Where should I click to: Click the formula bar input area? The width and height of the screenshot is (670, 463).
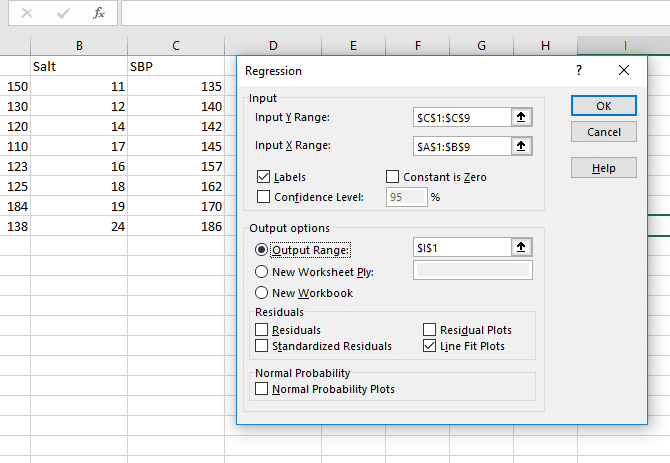(x=396, y=13)
